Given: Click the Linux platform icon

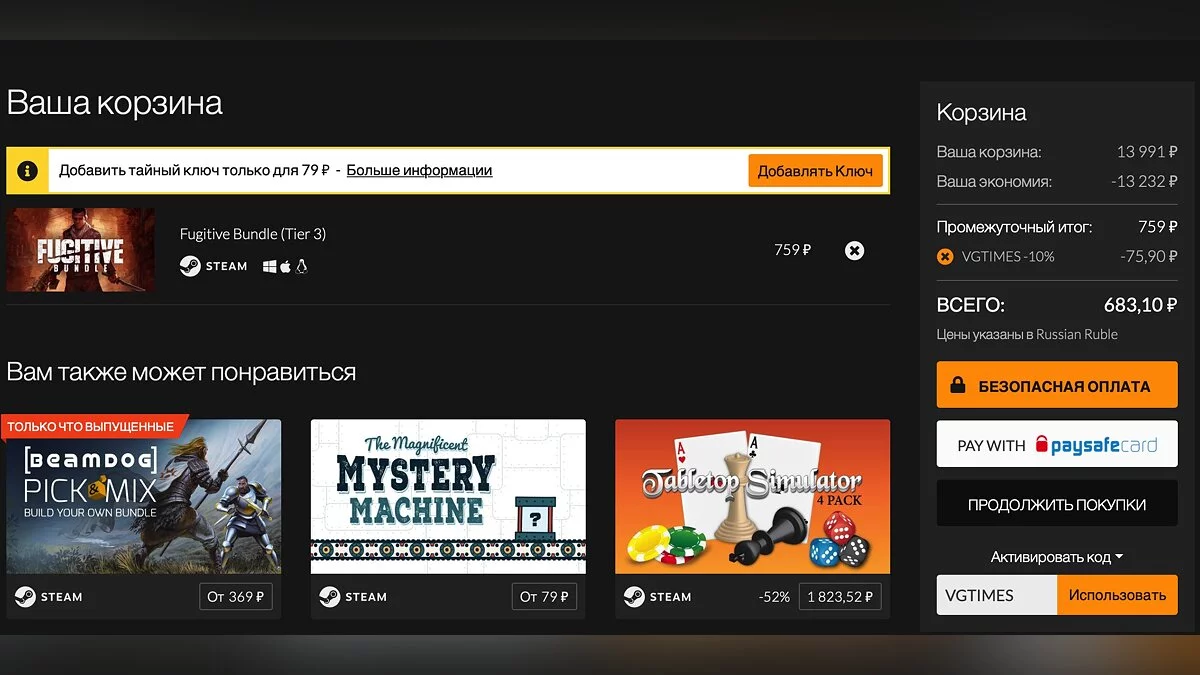Looking at the screenshot, I should pos(301,266).
